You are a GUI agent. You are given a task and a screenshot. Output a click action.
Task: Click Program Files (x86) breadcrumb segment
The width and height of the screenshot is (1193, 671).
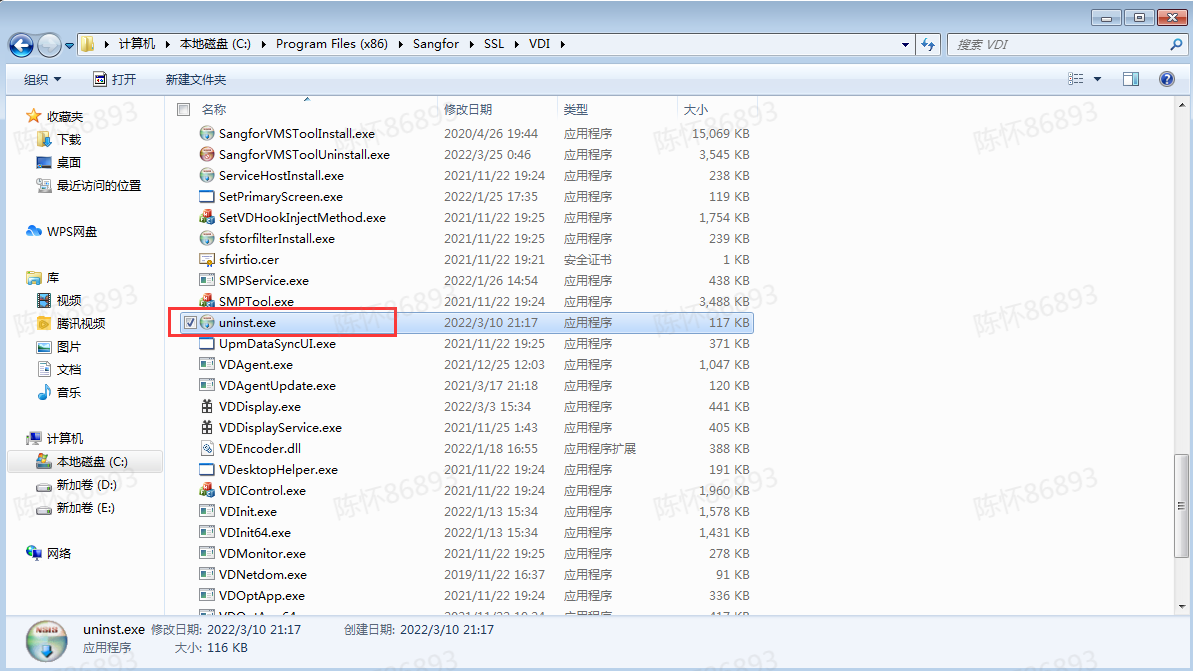pos(332,44)
